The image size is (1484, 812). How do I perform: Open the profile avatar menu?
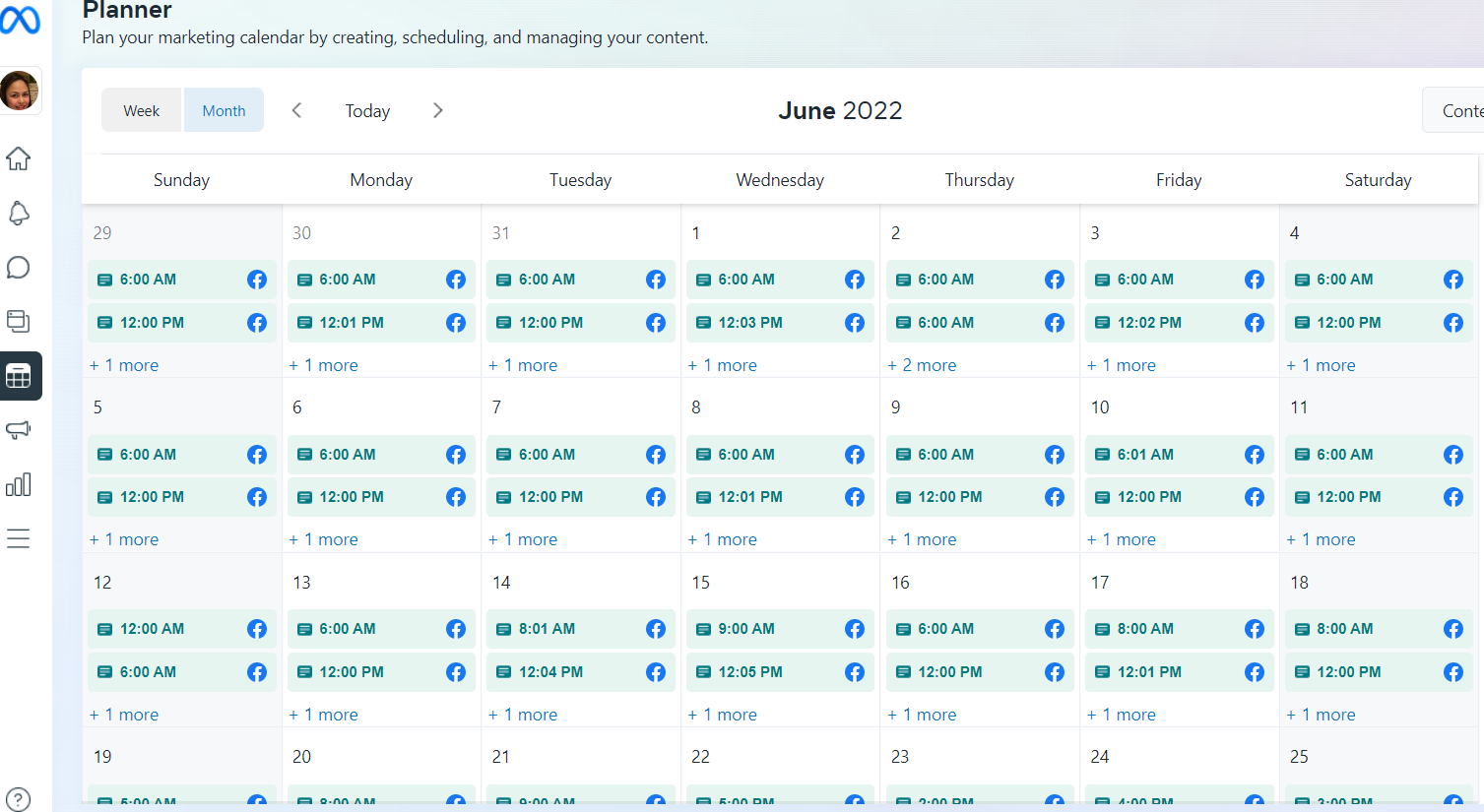click(20, 91)
